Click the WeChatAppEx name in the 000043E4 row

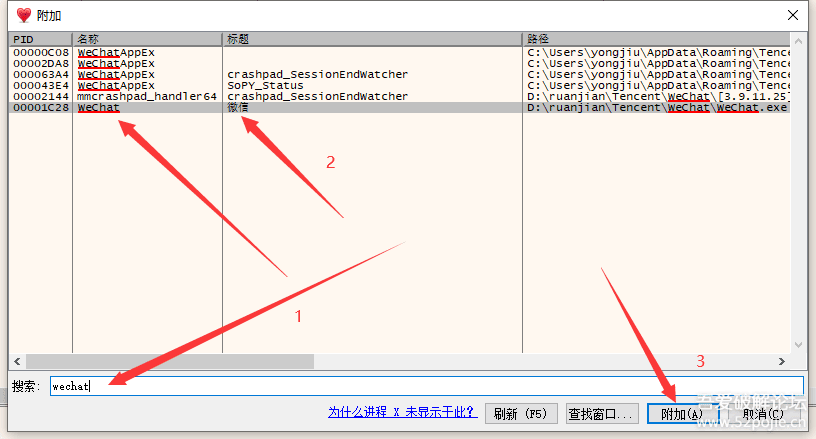[x=116, y=85]
